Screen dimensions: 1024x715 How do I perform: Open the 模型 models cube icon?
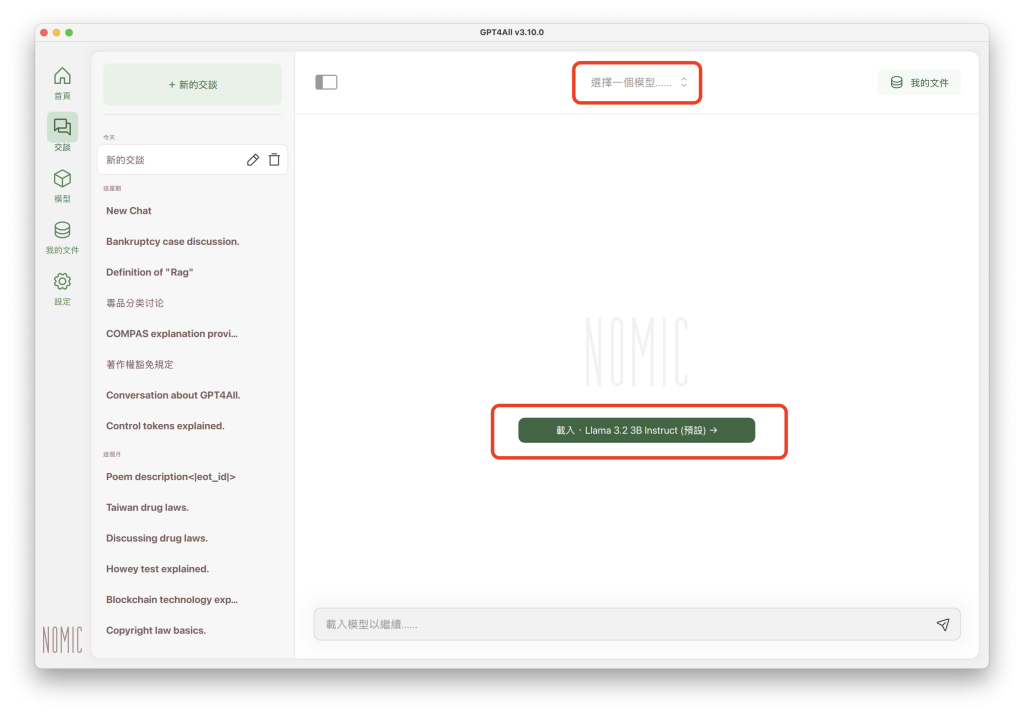(62, 180)
